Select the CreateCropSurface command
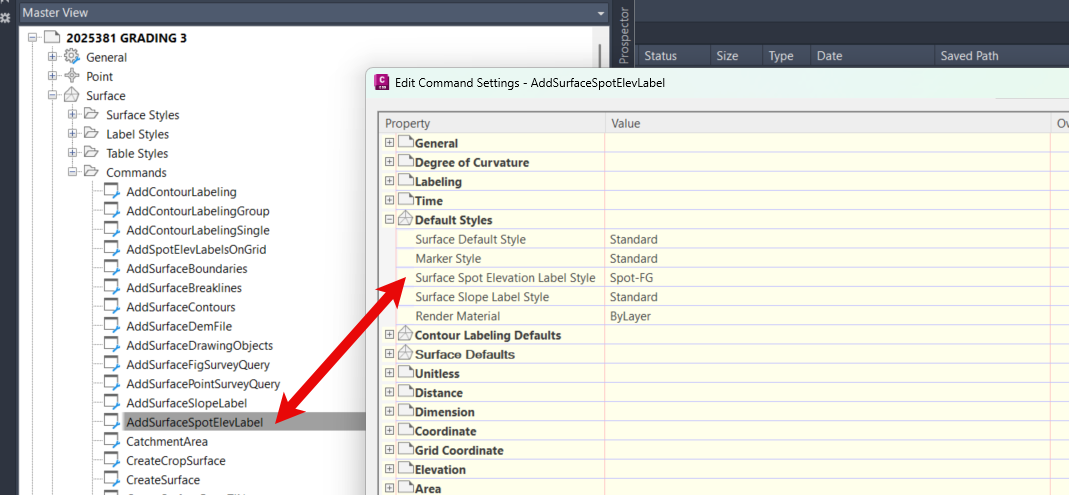Screen dimensions: 1069x495 point(176,460)
